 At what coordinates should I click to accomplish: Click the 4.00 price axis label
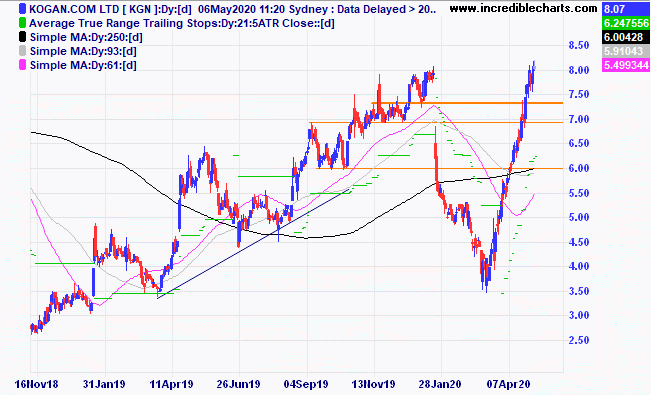579,266
